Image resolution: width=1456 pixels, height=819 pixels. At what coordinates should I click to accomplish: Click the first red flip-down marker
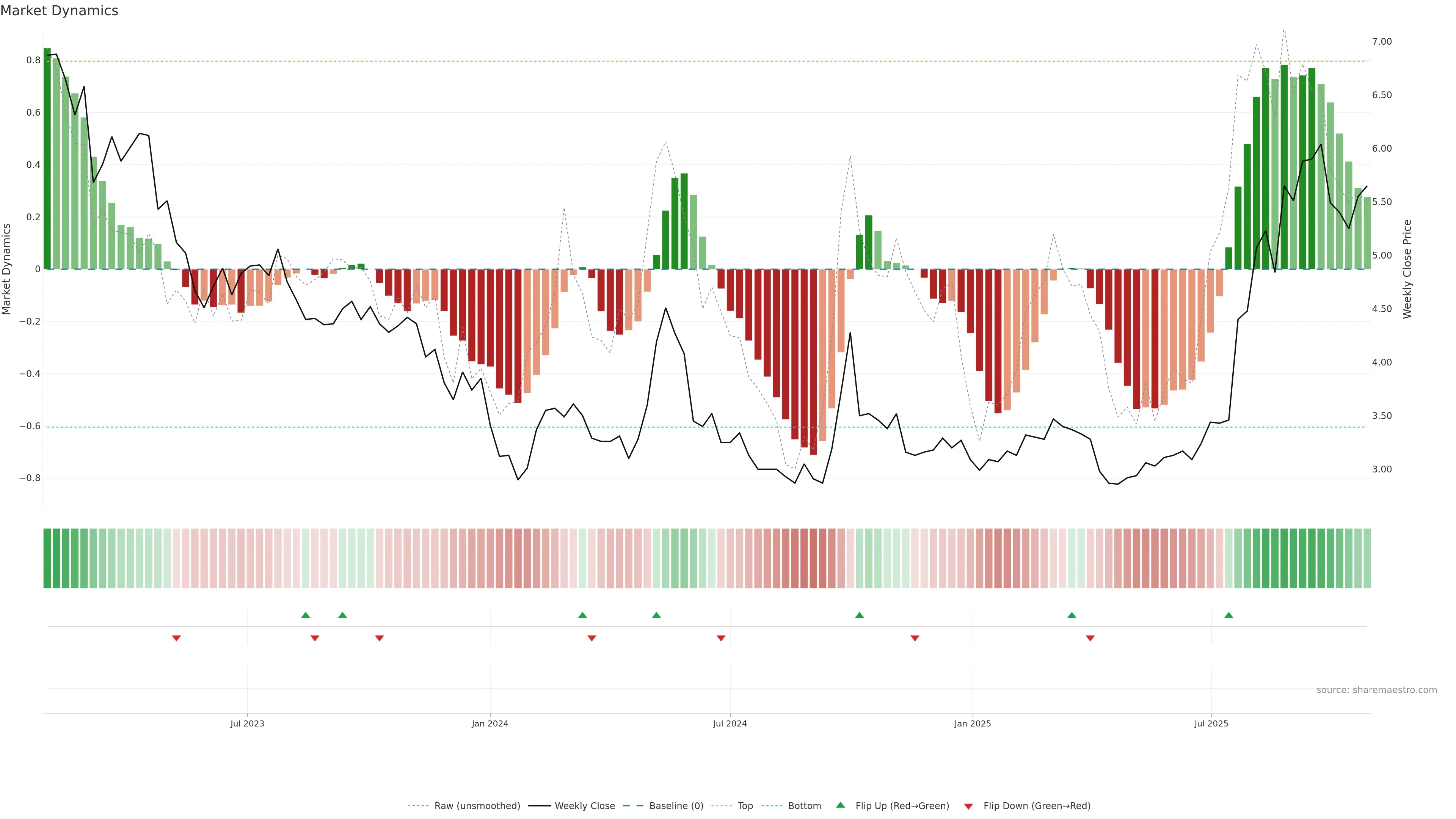(176, 638)
